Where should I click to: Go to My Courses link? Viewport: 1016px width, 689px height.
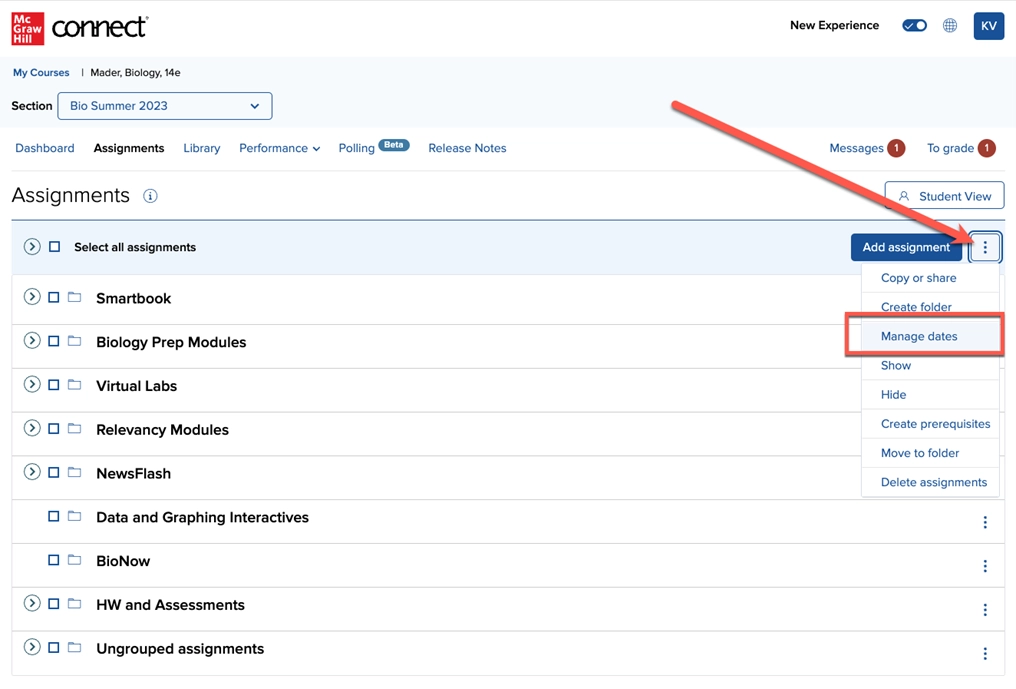pyautogui.click(x=41, y=73)
